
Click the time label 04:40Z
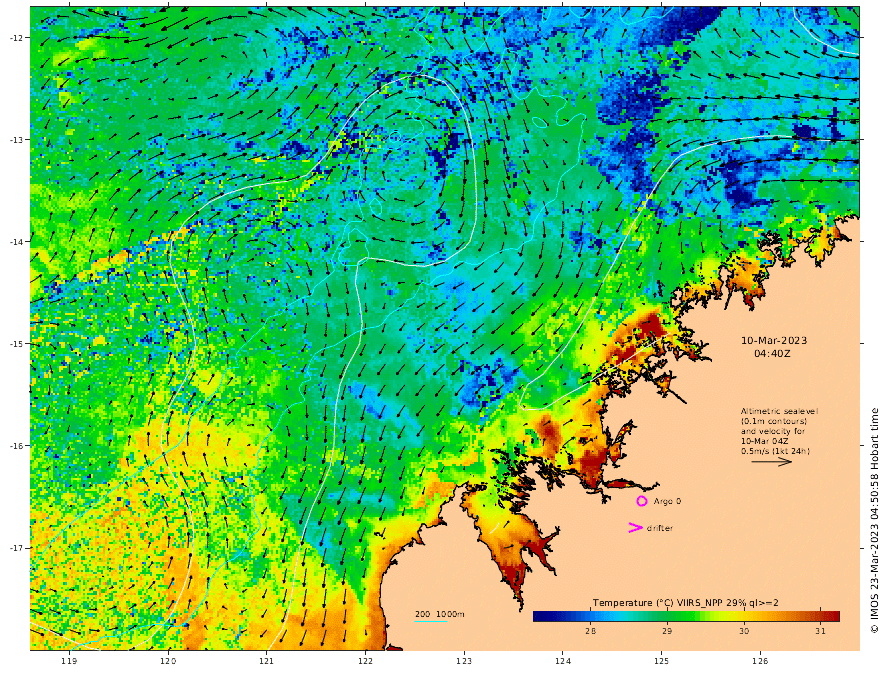(772, 354)
